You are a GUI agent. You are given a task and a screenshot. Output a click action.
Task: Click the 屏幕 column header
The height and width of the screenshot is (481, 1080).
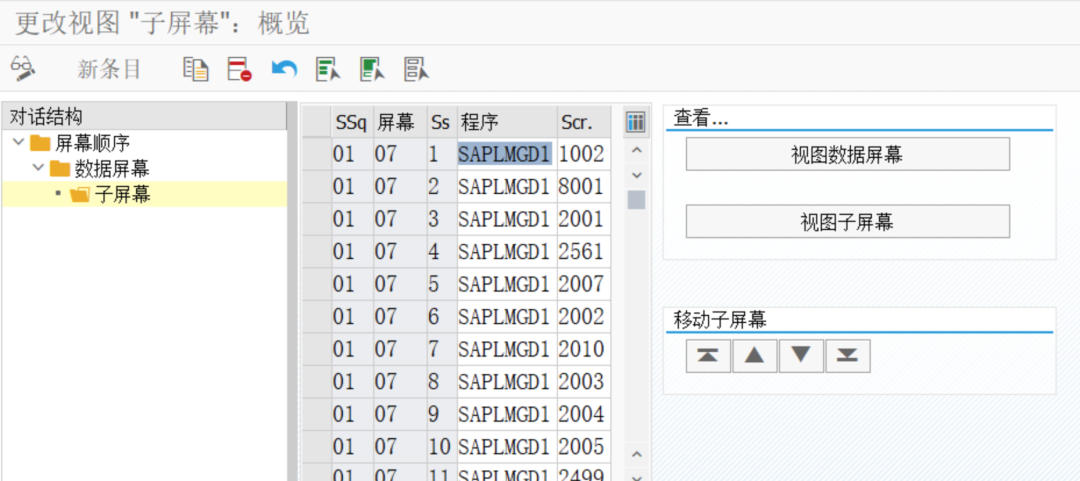tap(400, 123)
